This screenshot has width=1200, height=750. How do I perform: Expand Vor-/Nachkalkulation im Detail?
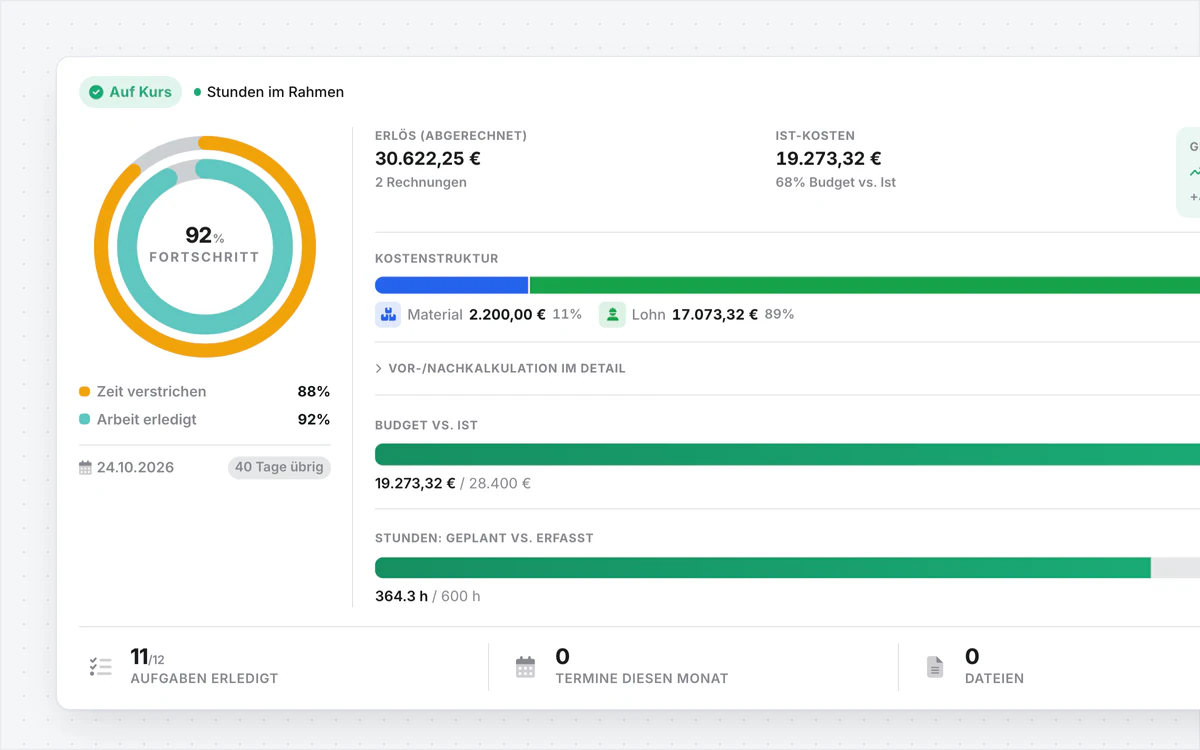pyautogui.click(x=500, y=368)
